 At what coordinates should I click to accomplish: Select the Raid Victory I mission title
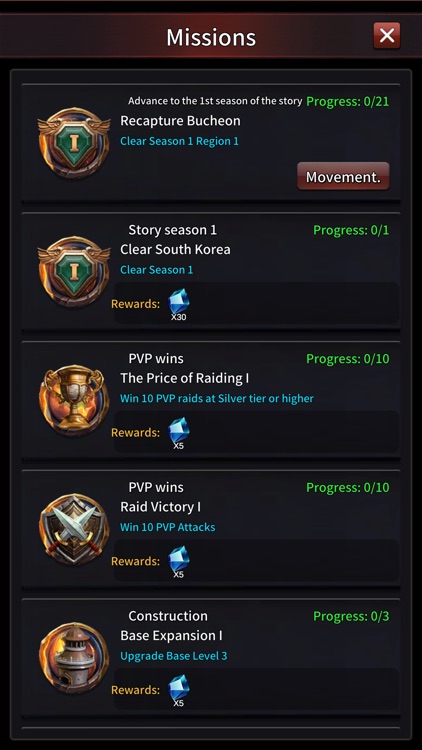(160, 507)
